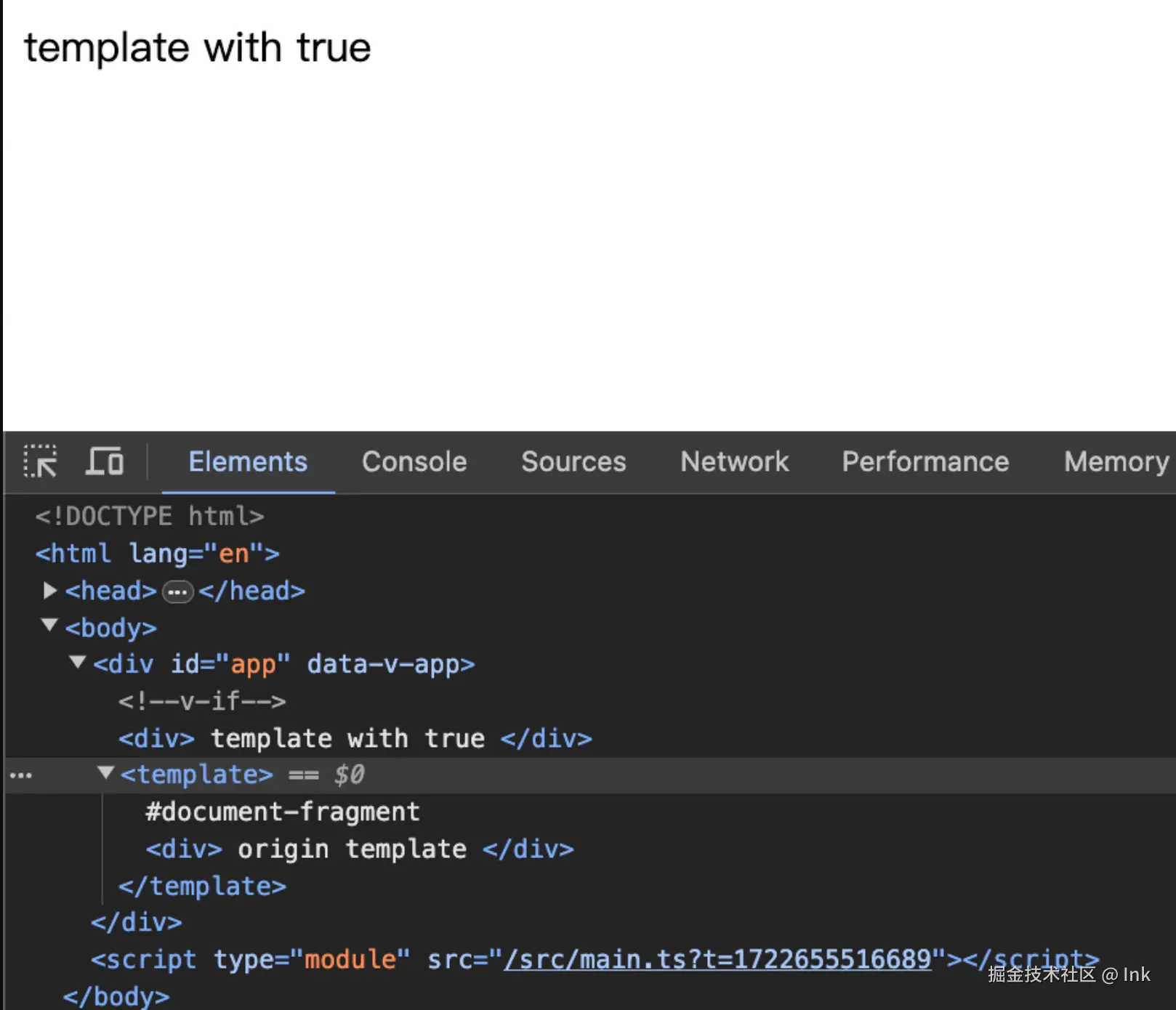Select the Elements tab

click(x=248, y=462)
